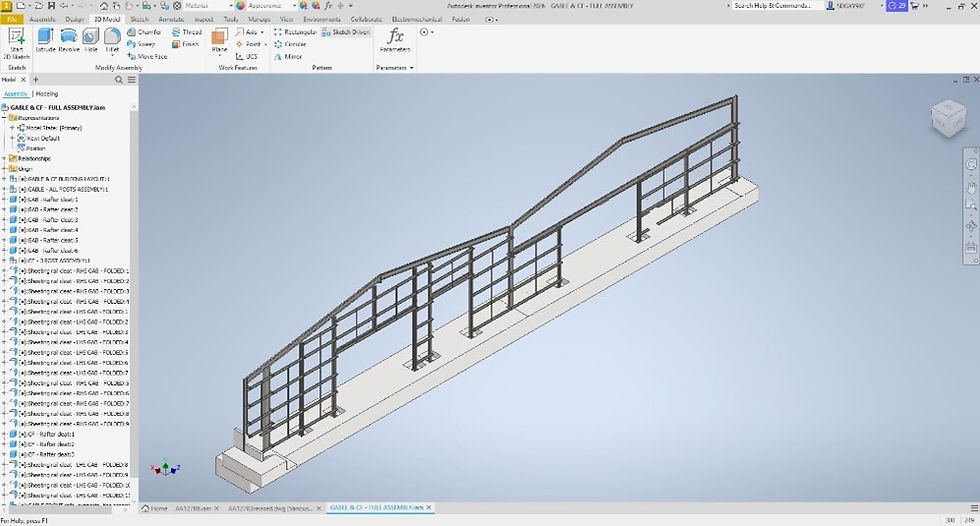Select the Extrude tool
Image resolution: width=980 pixels, height=526 pixels.
coord(46,41)
